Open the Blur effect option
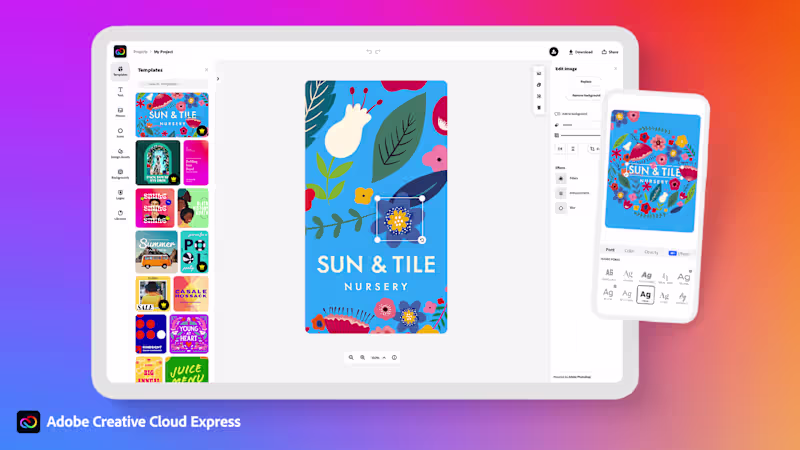This screenshot has width=800, height=450. point(565,208)
